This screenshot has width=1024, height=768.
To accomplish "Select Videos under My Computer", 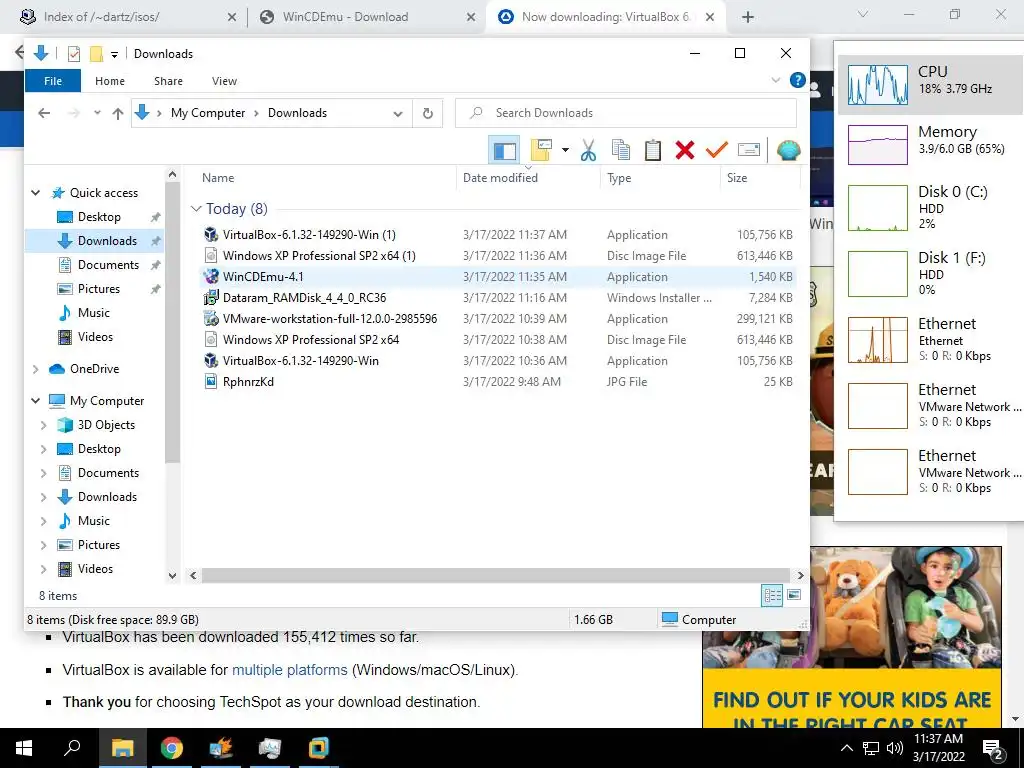I will pos(95,569).
